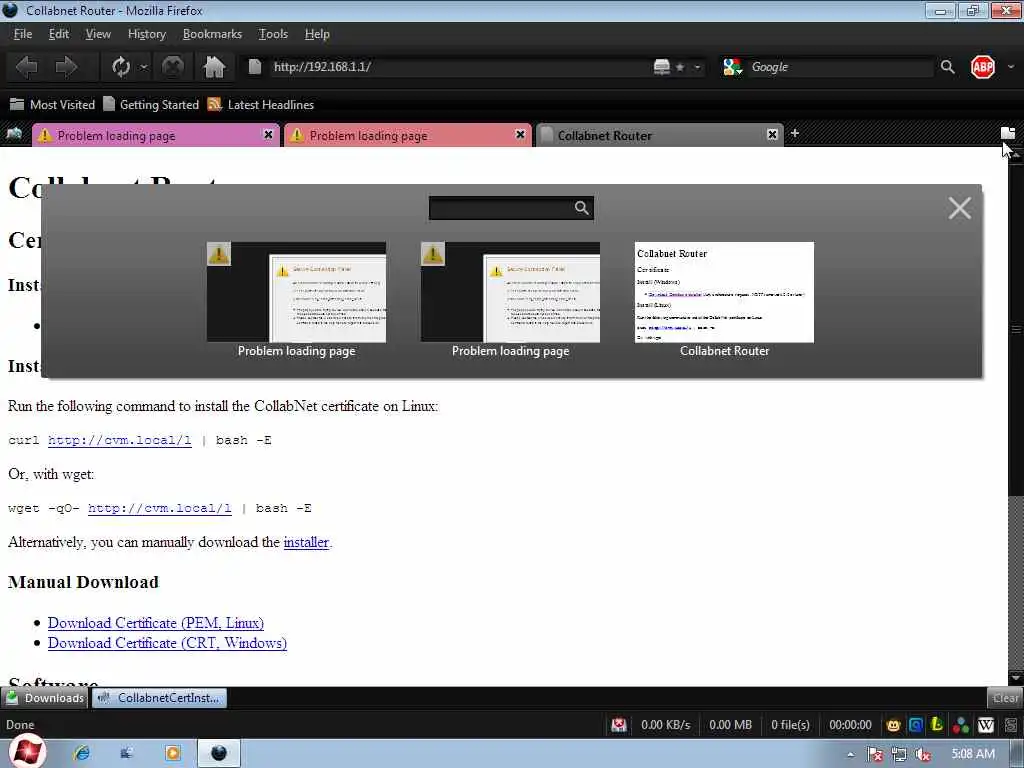This screenshot has height=768, width=1024.
Task: Open the Adblock Plus icon
Action: coord(983,67)
